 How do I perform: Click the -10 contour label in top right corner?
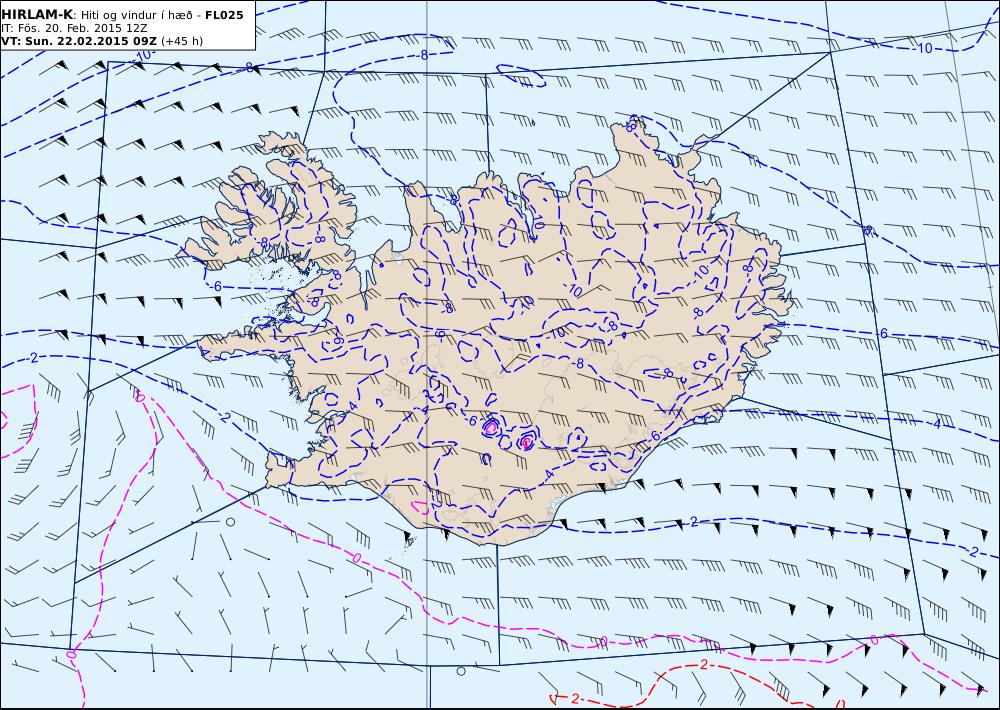923,48
